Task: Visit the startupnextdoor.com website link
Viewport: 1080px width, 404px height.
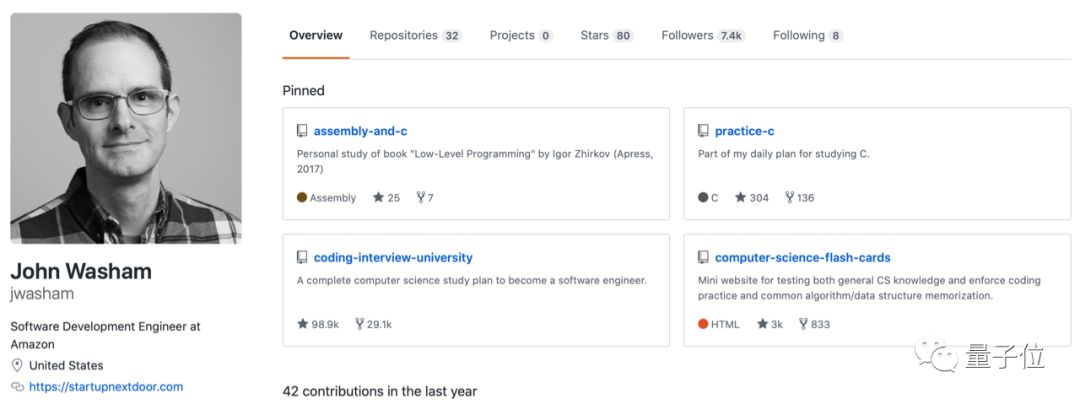Action: (106, 387)
